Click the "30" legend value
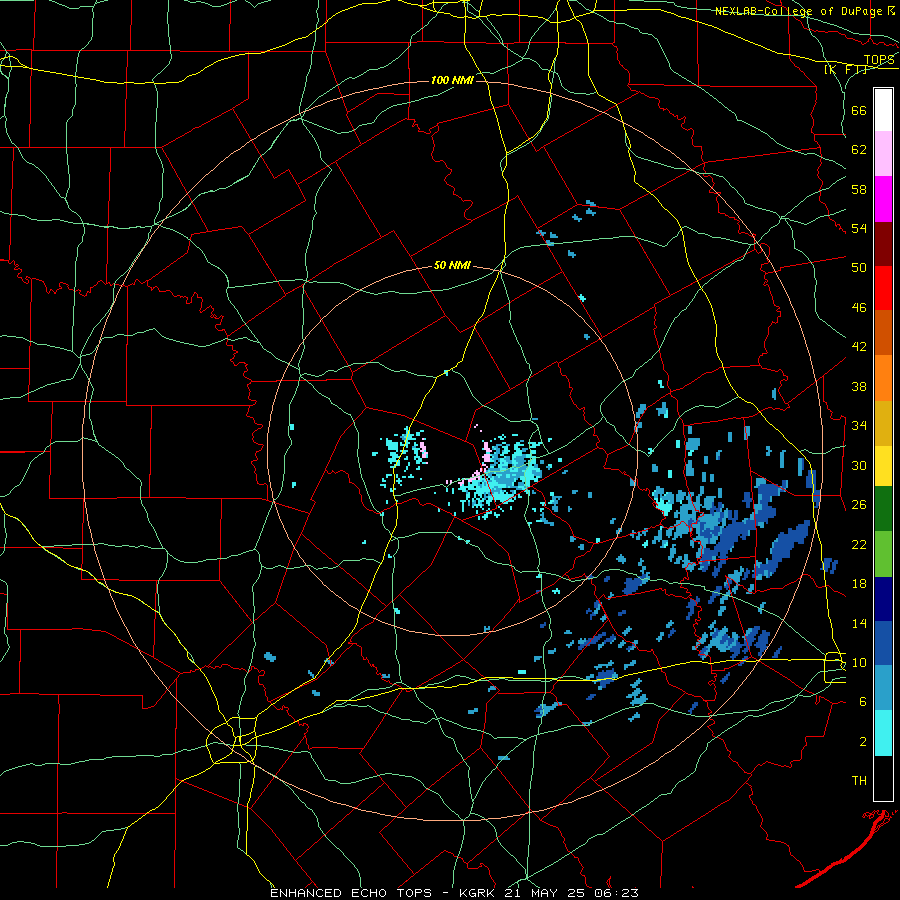The width and height of the screenshot is (900, 900). click(859, 465)
